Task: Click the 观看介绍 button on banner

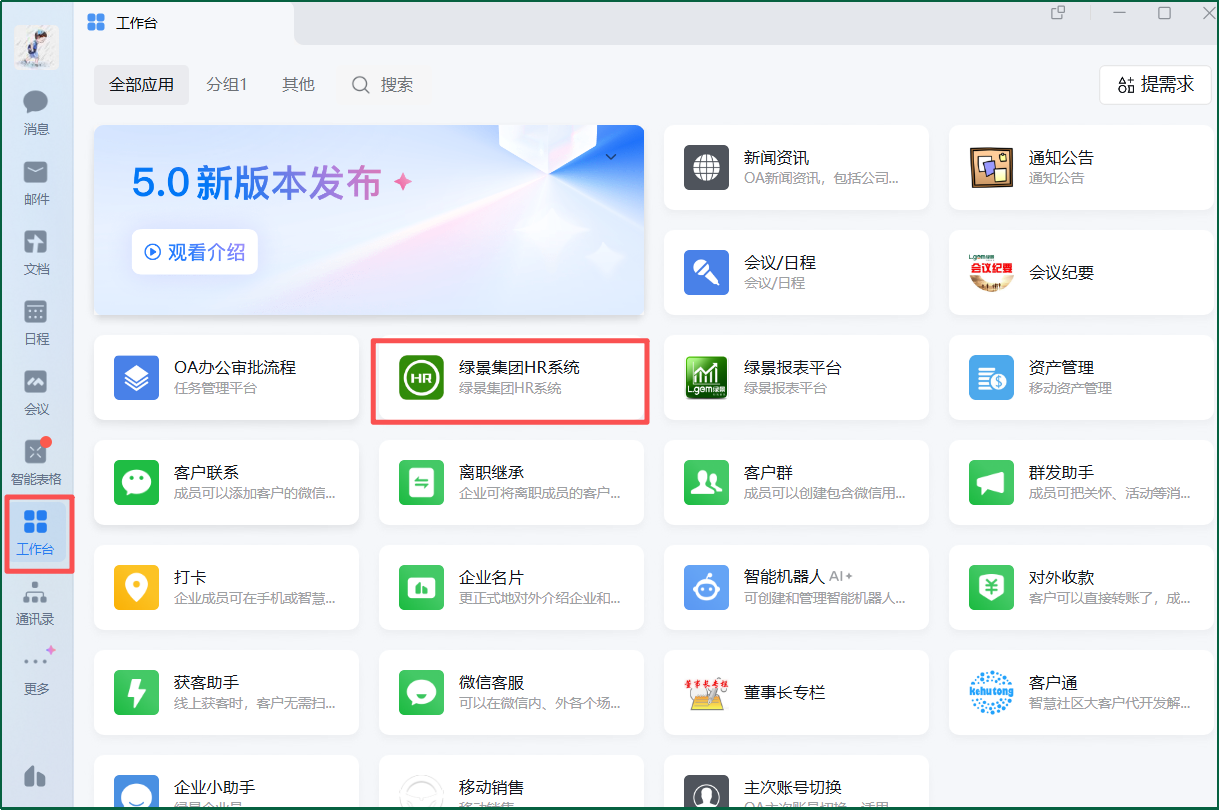Action: (195, 252)
